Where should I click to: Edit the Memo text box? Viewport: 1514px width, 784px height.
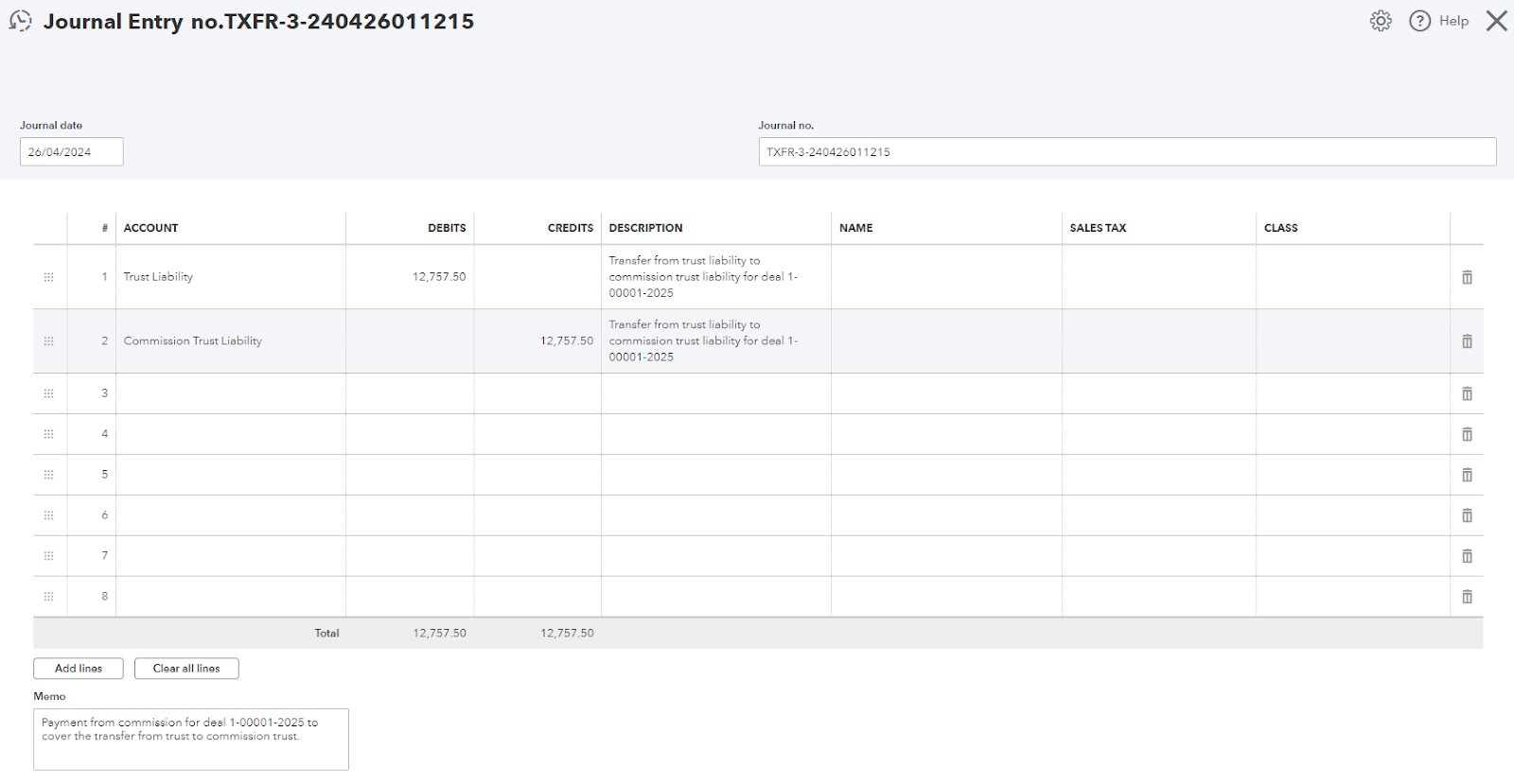click(191, 740)
